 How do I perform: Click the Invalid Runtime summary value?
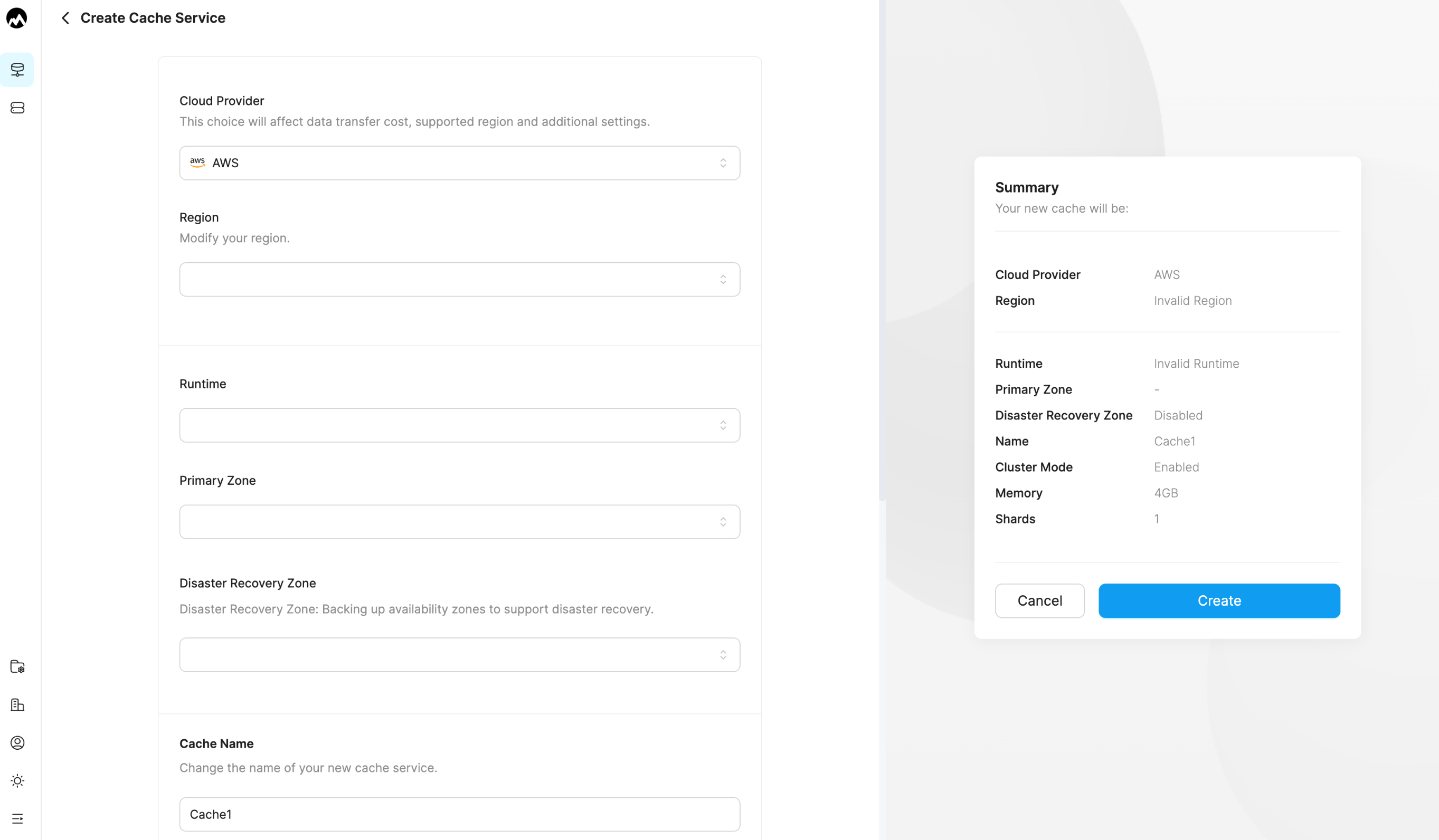(x=1196, y=364)
